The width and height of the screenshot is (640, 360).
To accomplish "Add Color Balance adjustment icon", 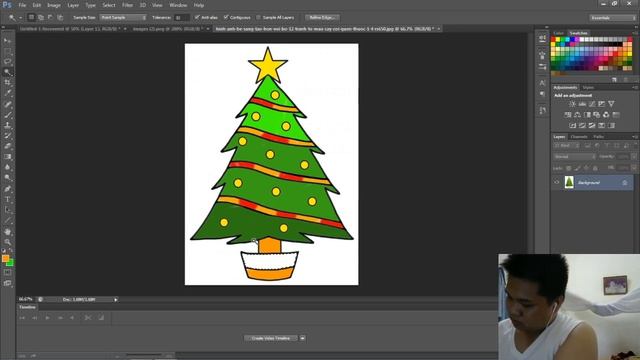I will 577,115.
